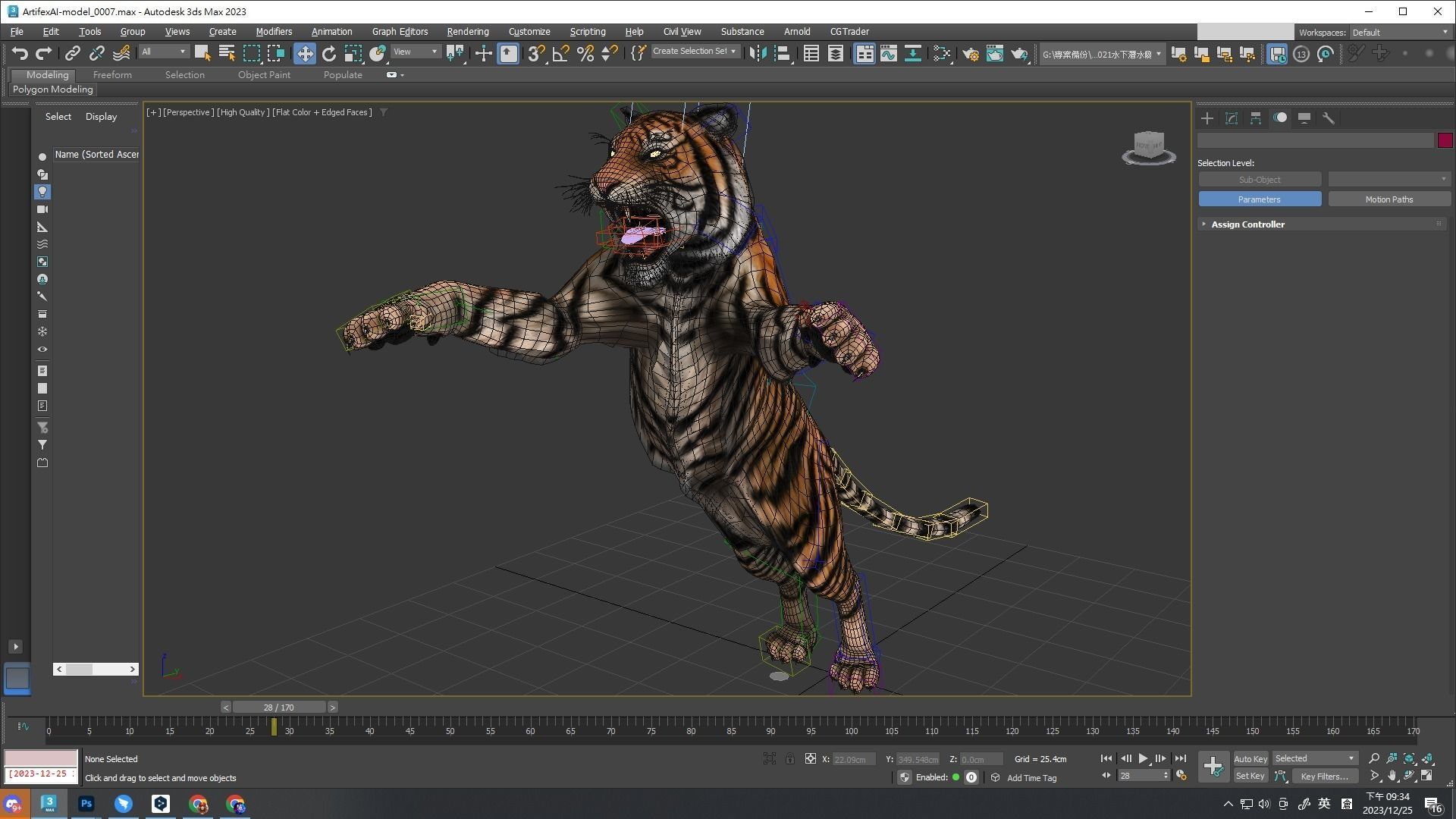Viewport: 1456px width, 819px height.
Task: Switch to the Freeform ribbon tab
Action: click(112, 74)
